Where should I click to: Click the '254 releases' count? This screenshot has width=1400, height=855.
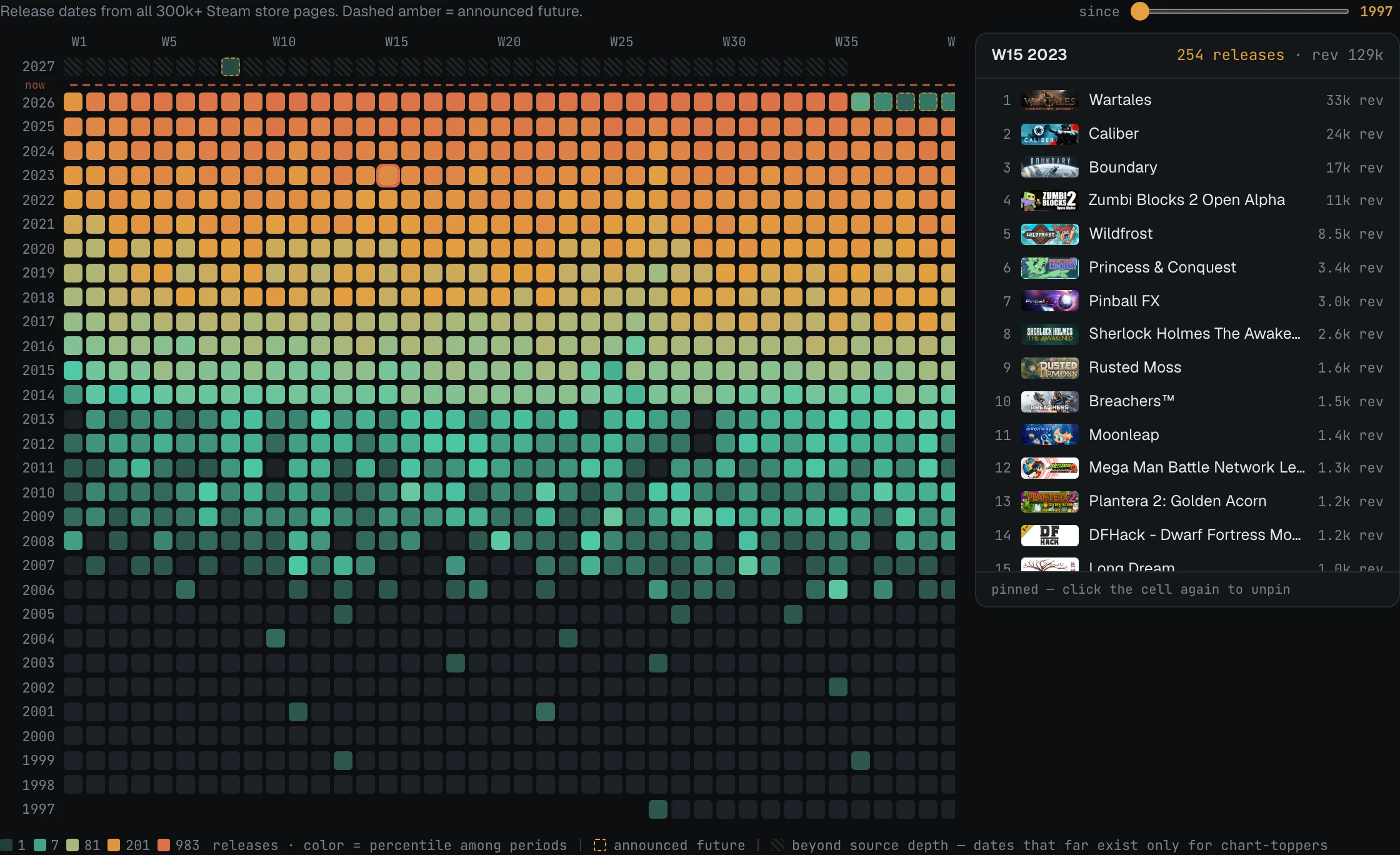1231,55
